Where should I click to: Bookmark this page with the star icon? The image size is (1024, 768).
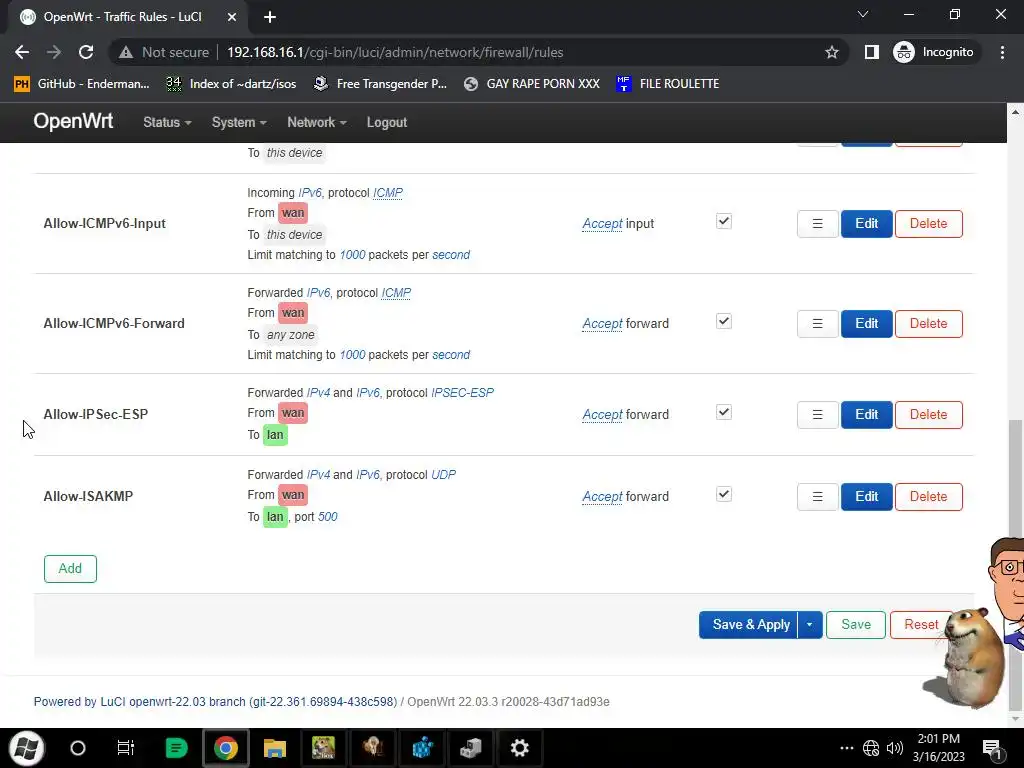831,52
